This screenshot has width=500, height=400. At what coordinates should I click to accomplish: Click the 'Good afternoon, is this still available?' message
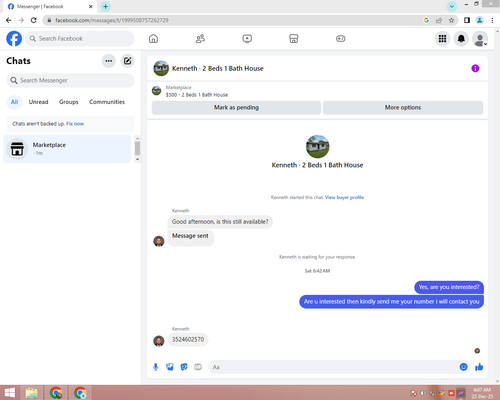[220, 222]
